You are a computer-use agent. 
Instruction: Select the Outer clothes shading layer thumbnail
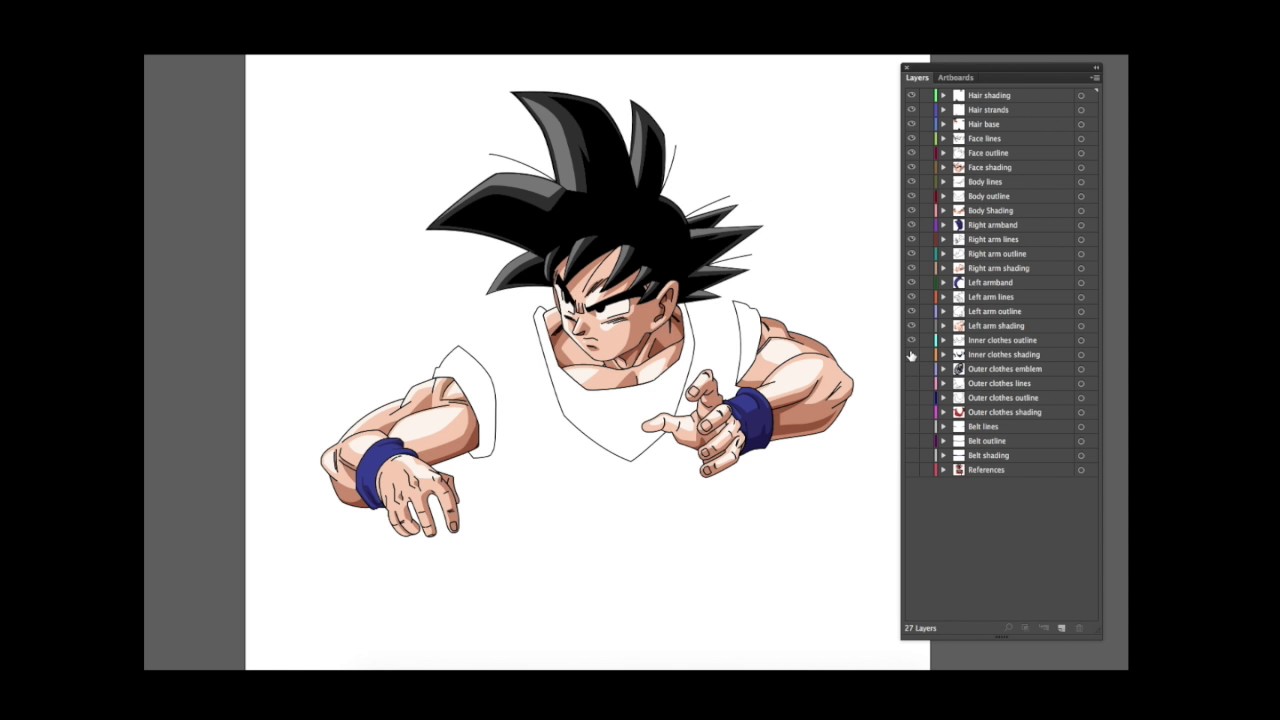tap(959, 412)
